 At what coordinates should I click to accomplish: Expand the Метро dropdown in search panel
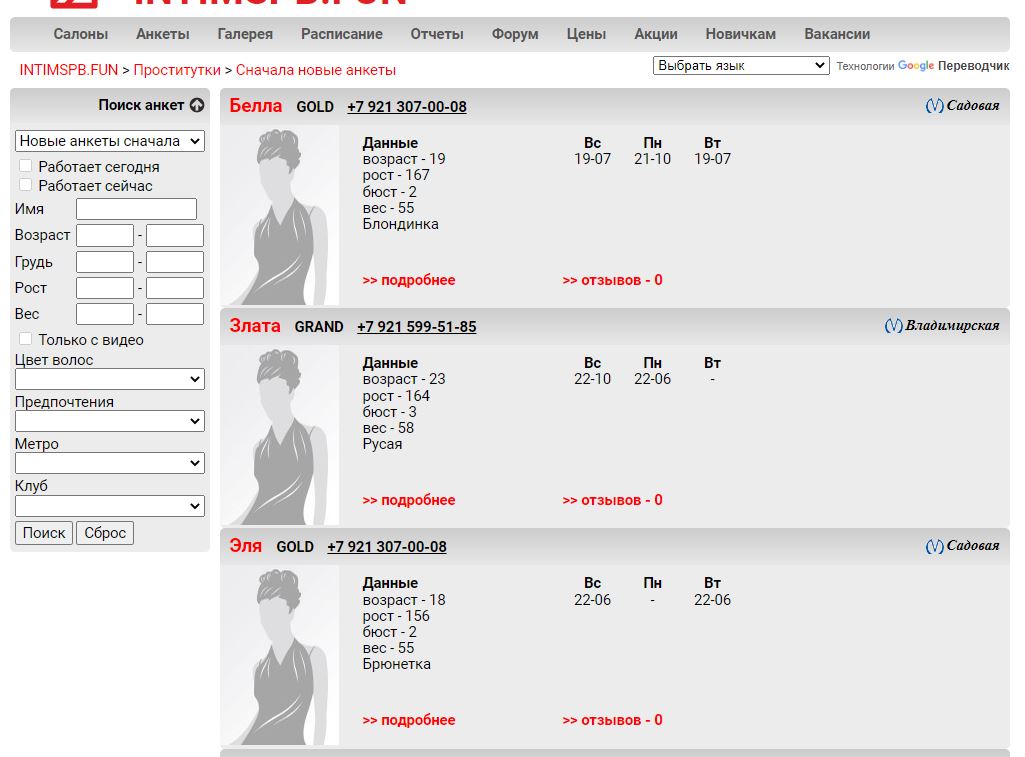(x=110, y=463)
